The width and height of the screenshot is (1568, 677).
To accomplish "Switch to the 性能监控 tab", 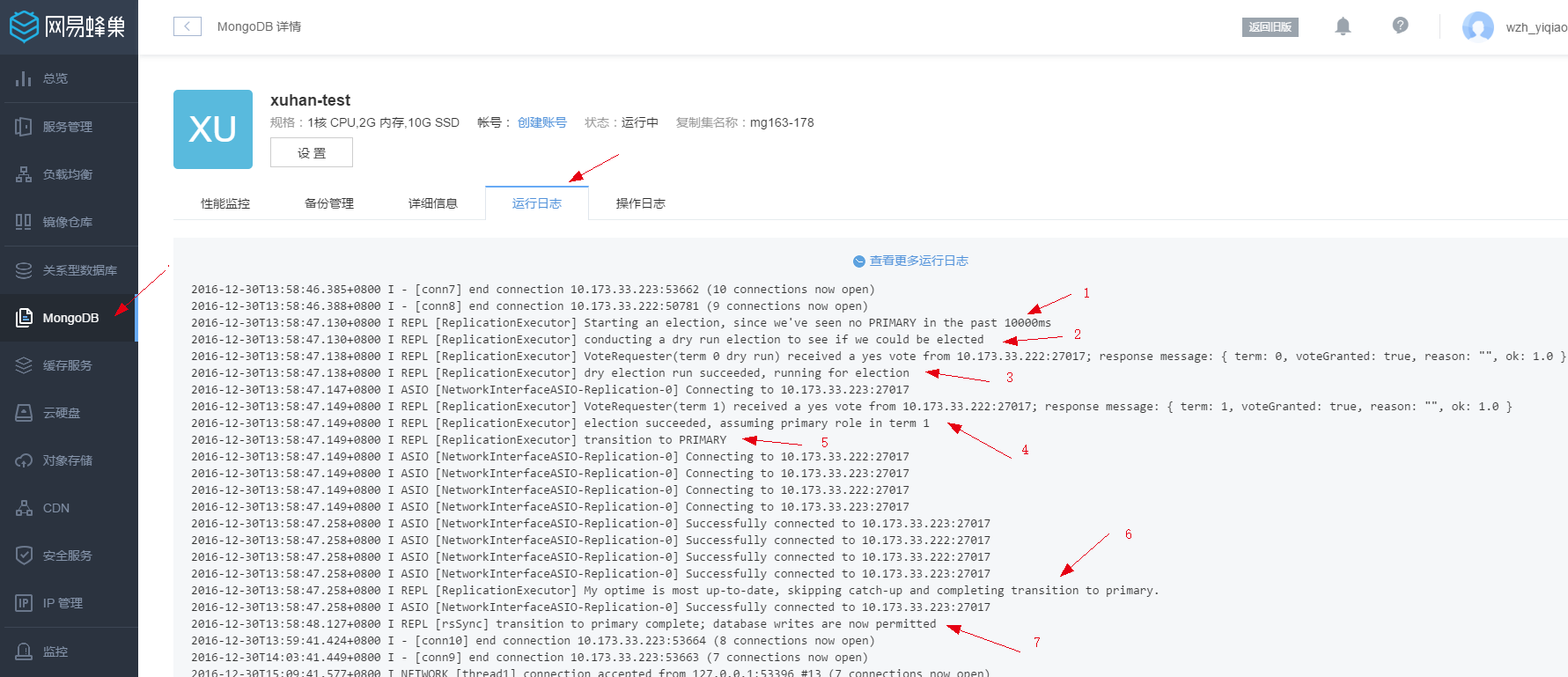I will 225,203.
